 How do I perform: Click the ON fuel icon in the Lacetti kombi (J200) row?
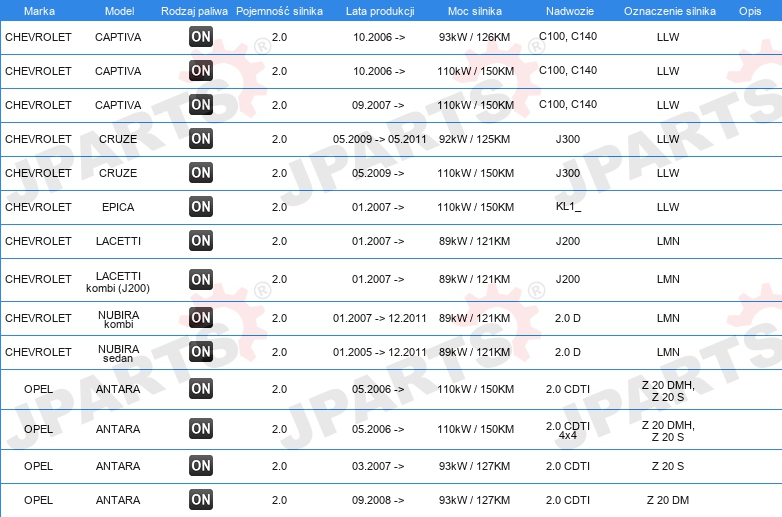[201, 279]
